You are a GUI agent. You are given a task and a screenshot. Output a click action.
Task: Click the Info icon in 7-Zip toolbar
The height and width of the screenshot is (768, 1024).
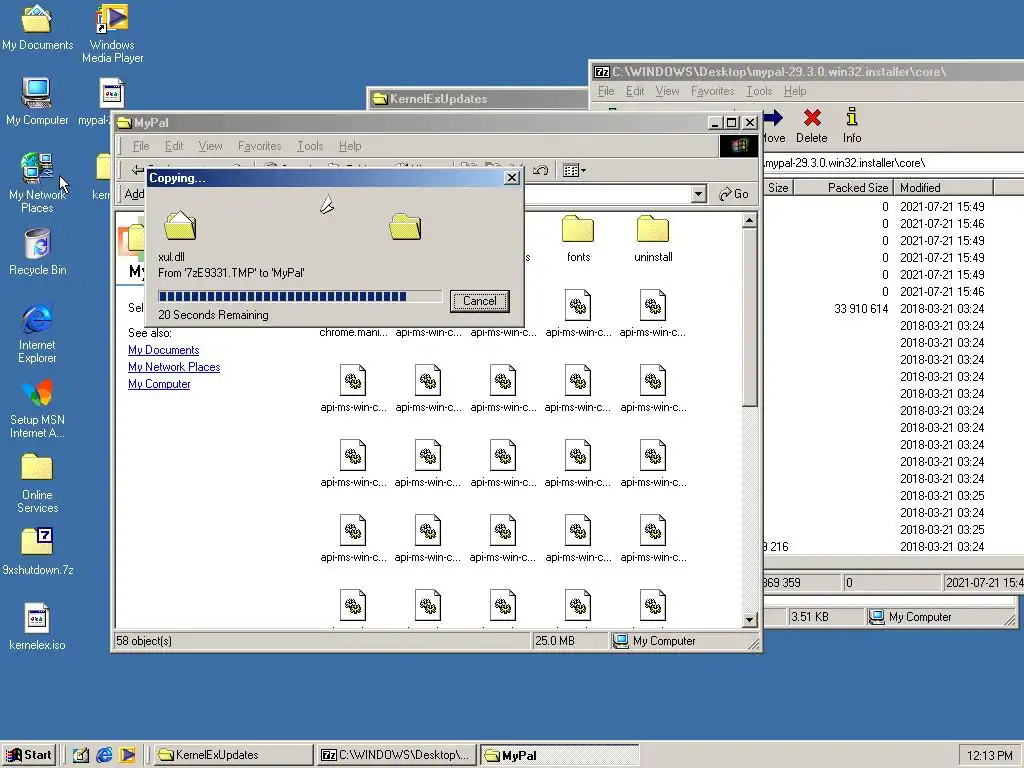(852, 125)
